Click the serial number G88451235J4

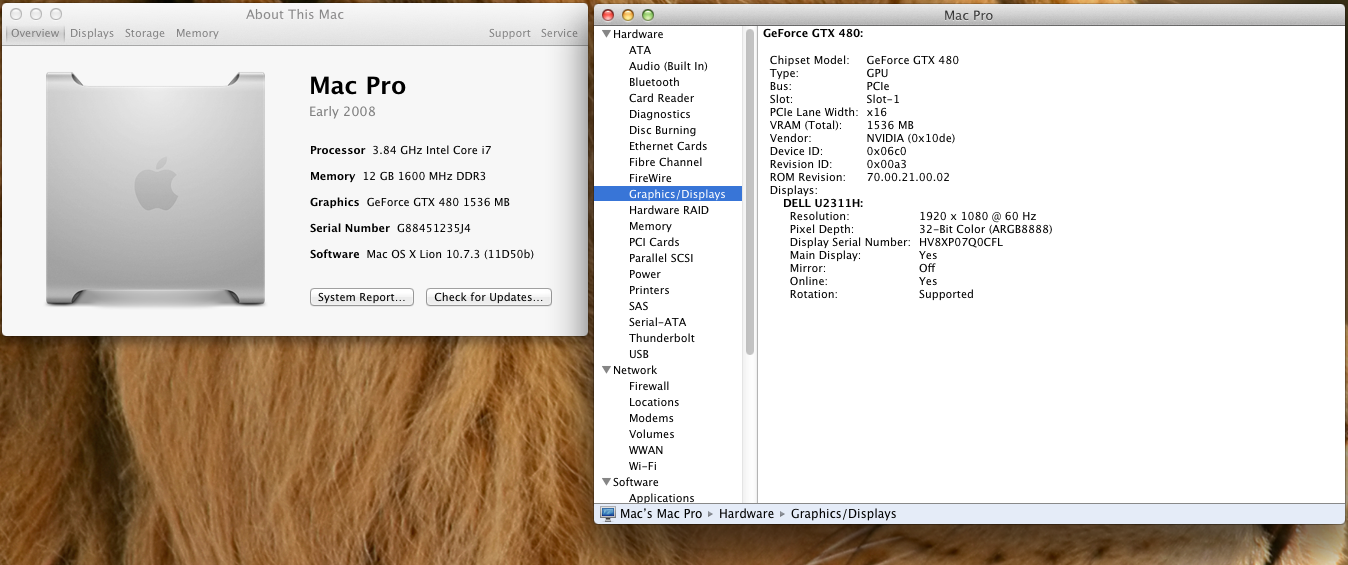click(x=434, y=228)
